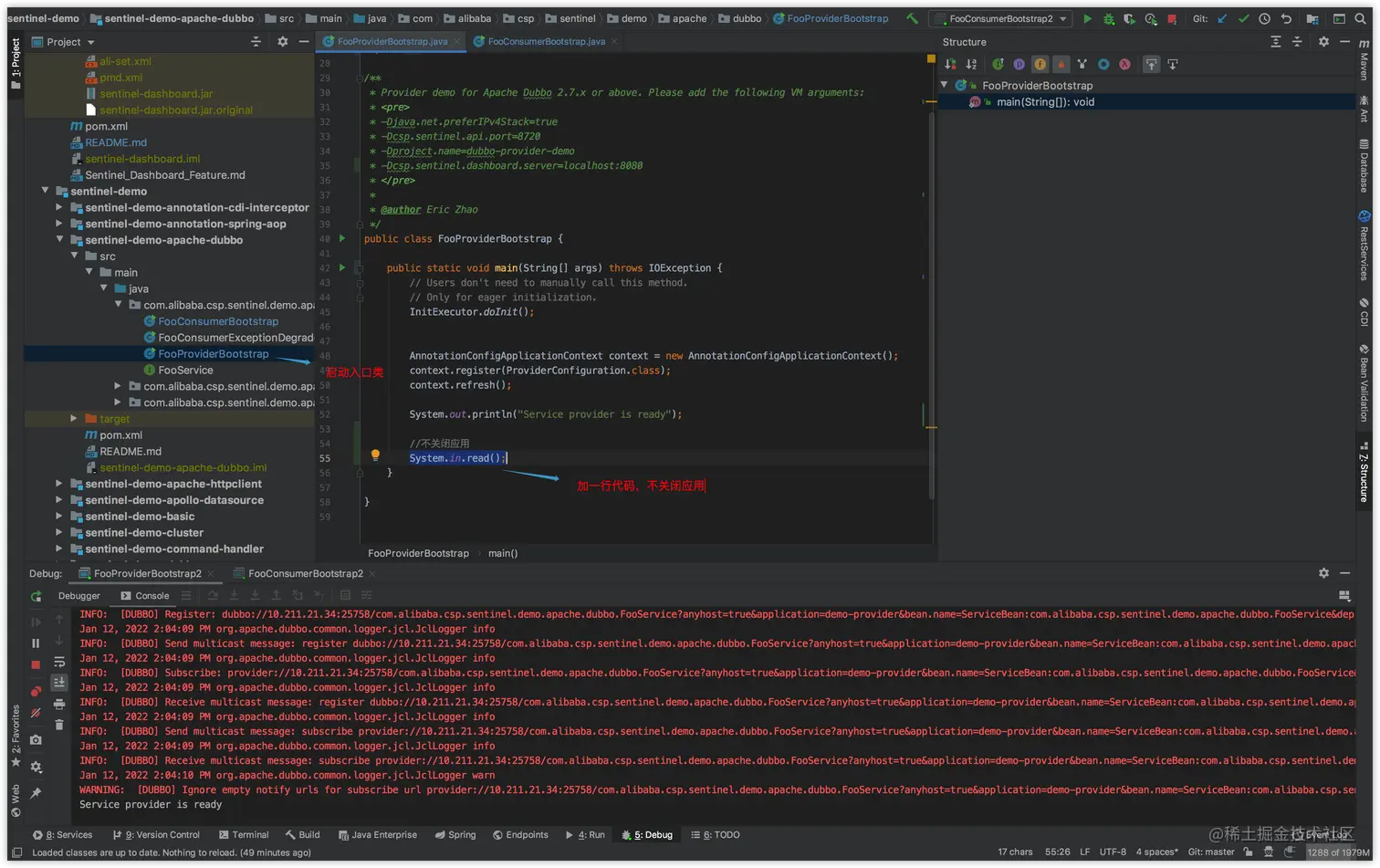Stop the debug session red square
This screenshot has height=868, width=1380.
pos(36,665)
